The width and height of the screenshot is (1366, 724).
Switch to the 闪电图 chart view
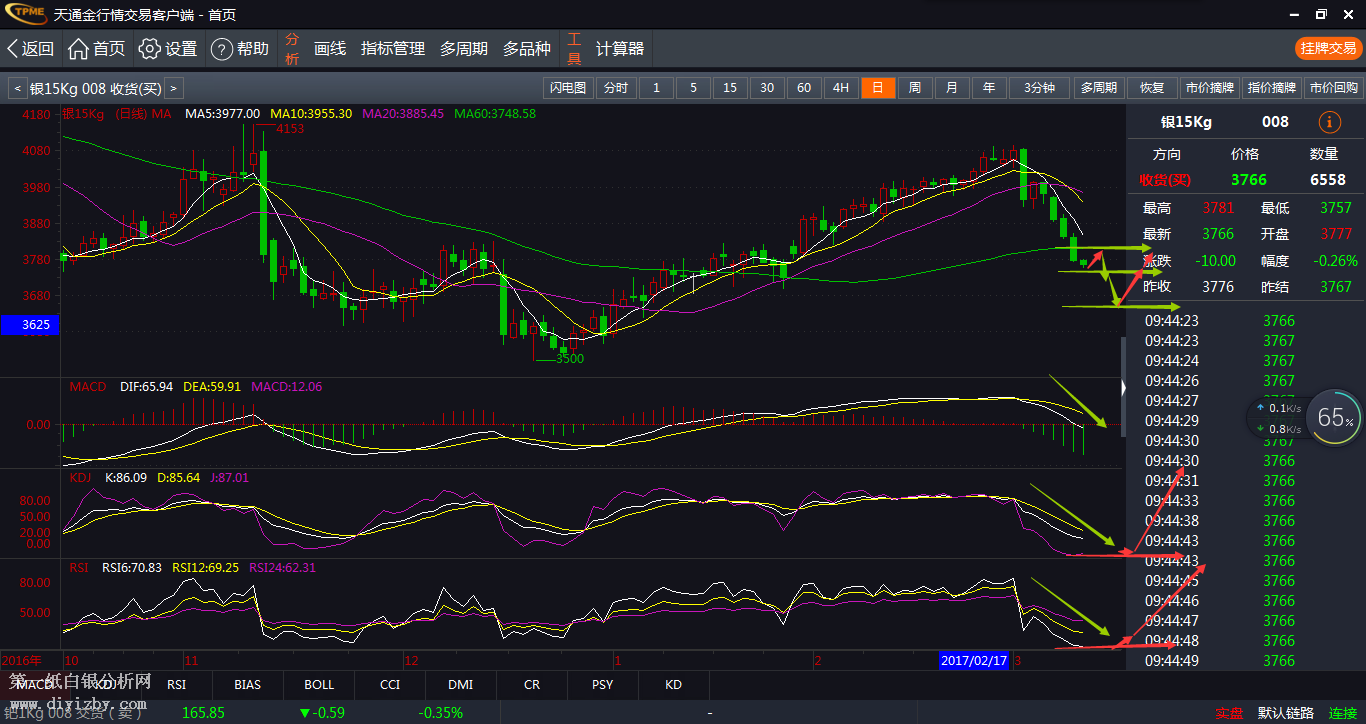point(568,88)
